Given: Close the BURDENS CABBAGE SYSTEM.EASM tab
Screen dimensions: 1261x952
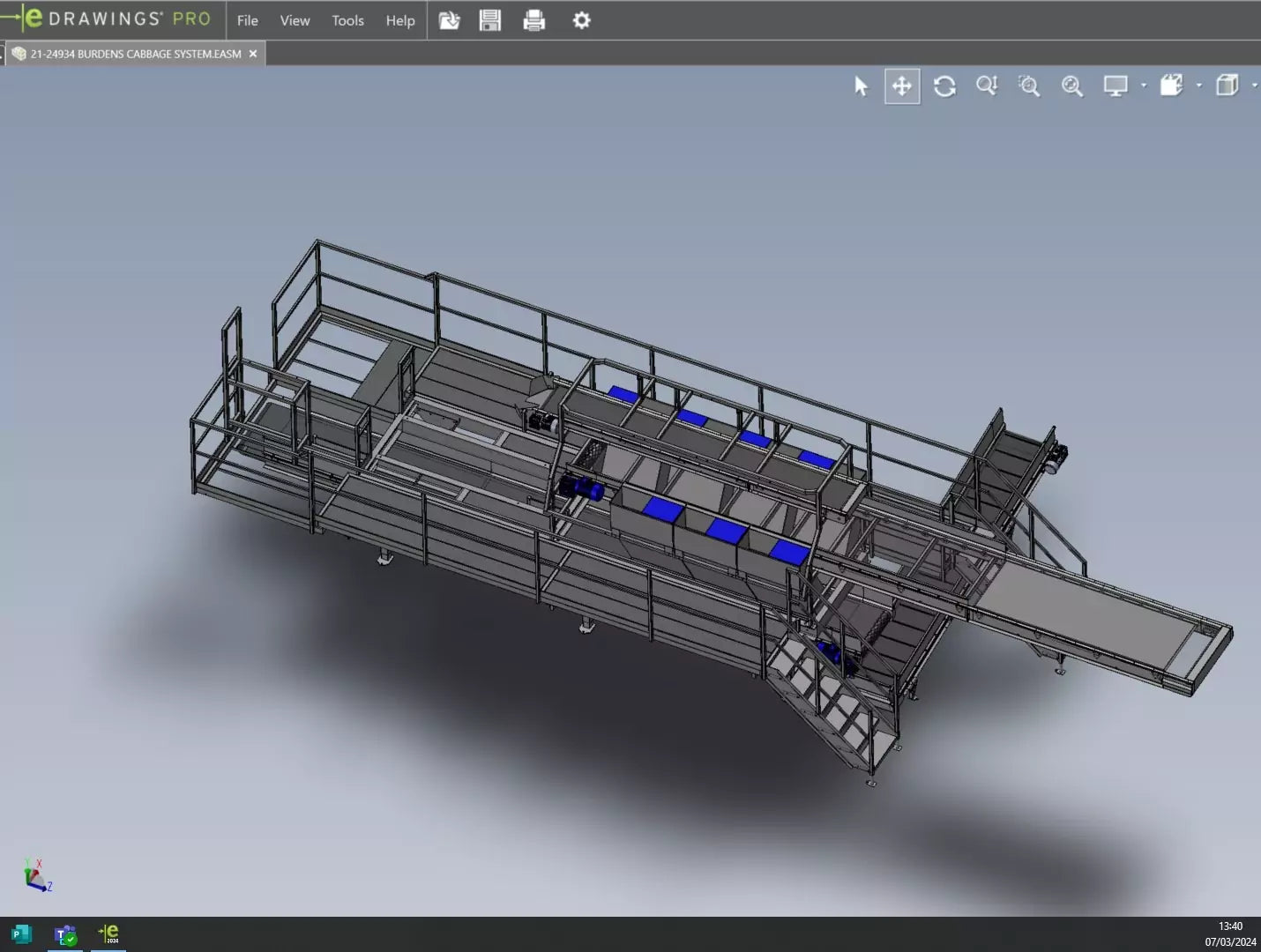Looking at the screenshot, I should (253, 54).
